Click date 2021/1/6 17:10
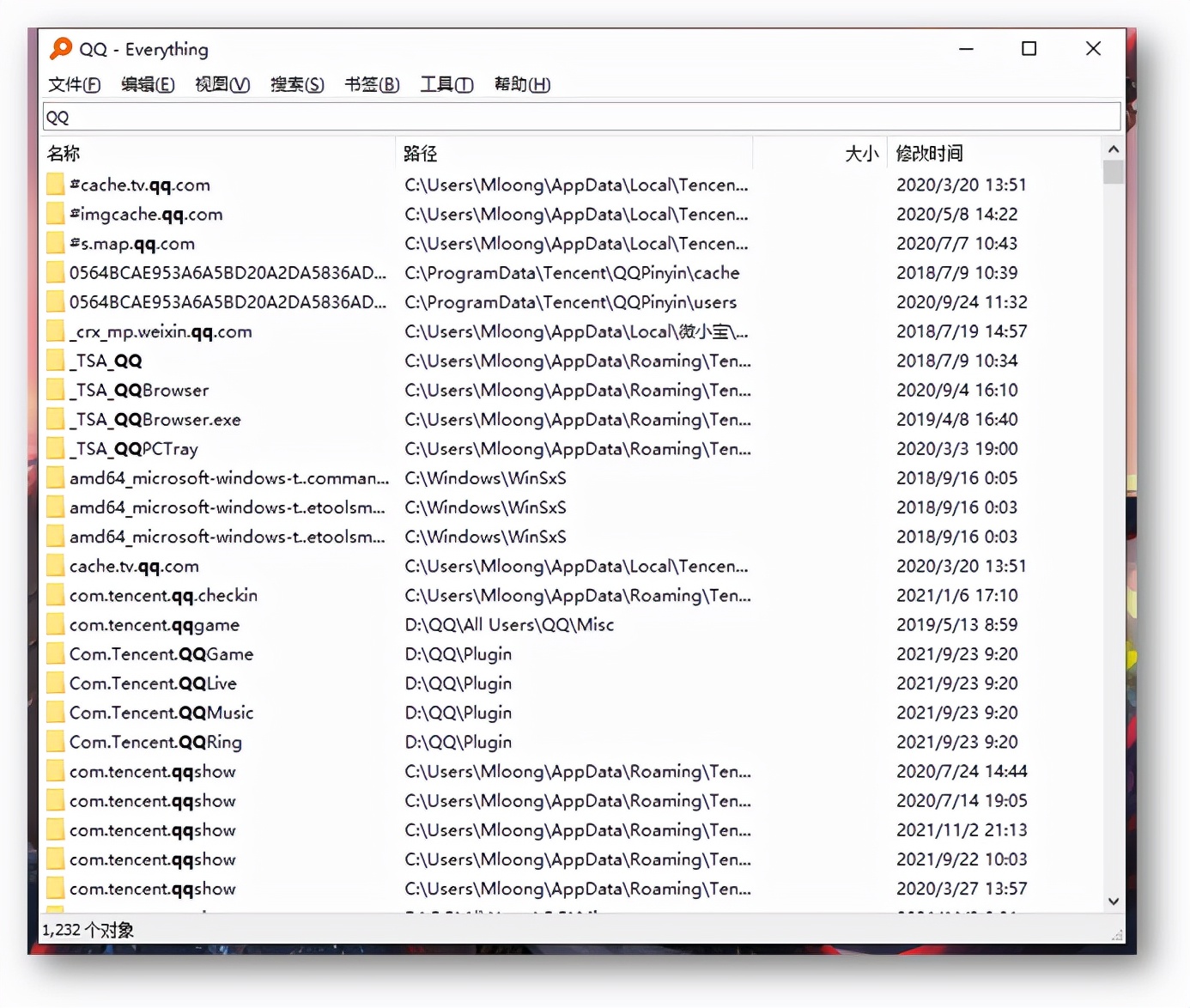This screenshot has height=1008, width=1190. pos(956,595)
